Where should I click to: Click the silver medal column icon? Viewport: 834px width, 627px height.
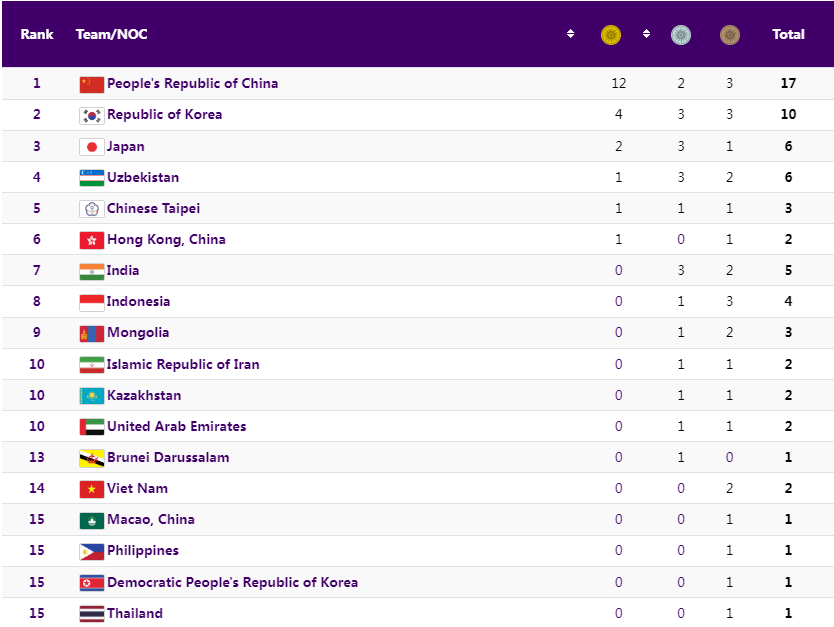[x=680, y=35]
